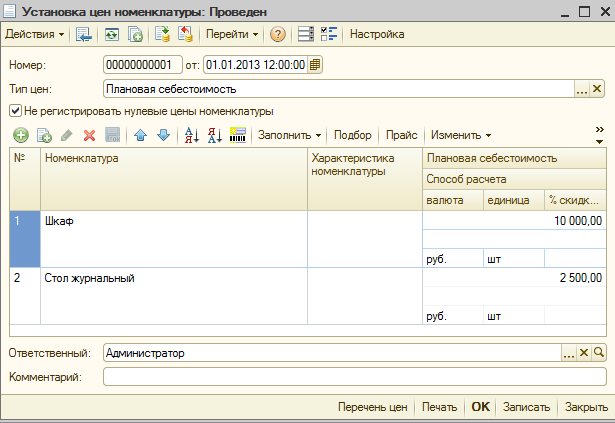Select row number 1 in the table
This screenshot has height=423, width=615.
tap(25, 239)
